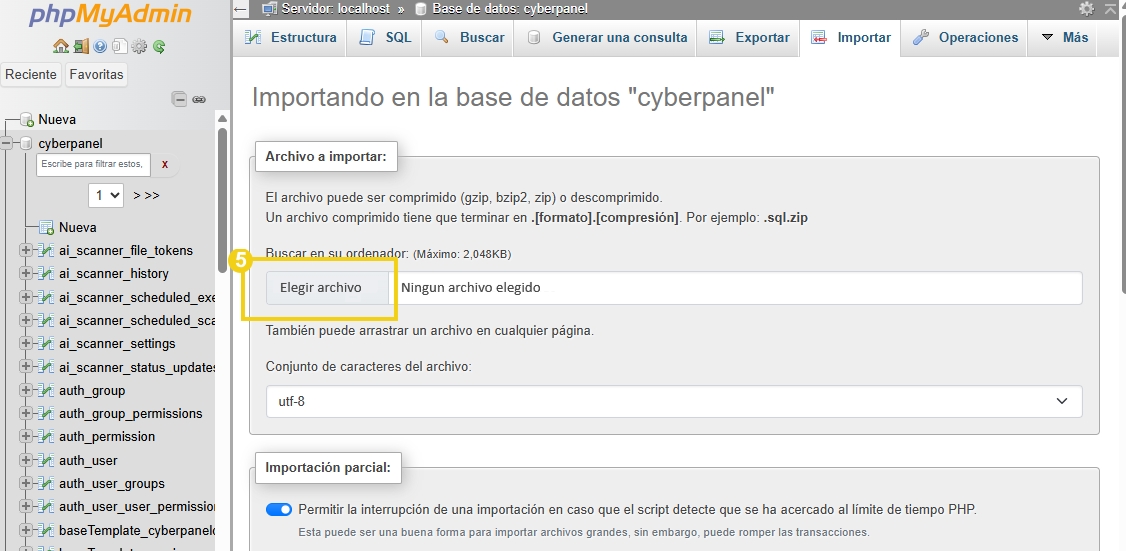Open navigation panel settings gear

click(x=139, y=47)
